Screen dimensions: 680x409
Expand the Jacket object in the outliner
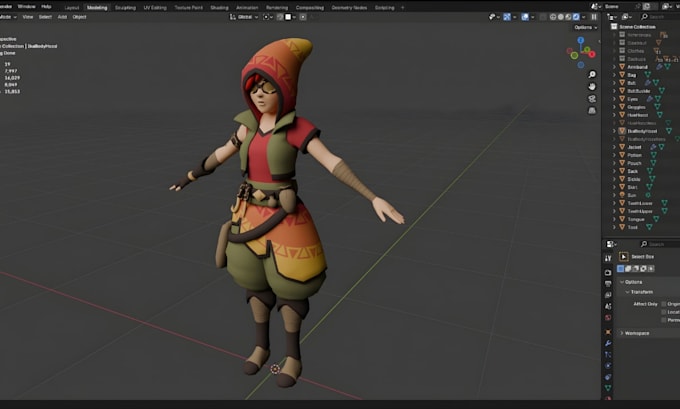coord(614,147)
